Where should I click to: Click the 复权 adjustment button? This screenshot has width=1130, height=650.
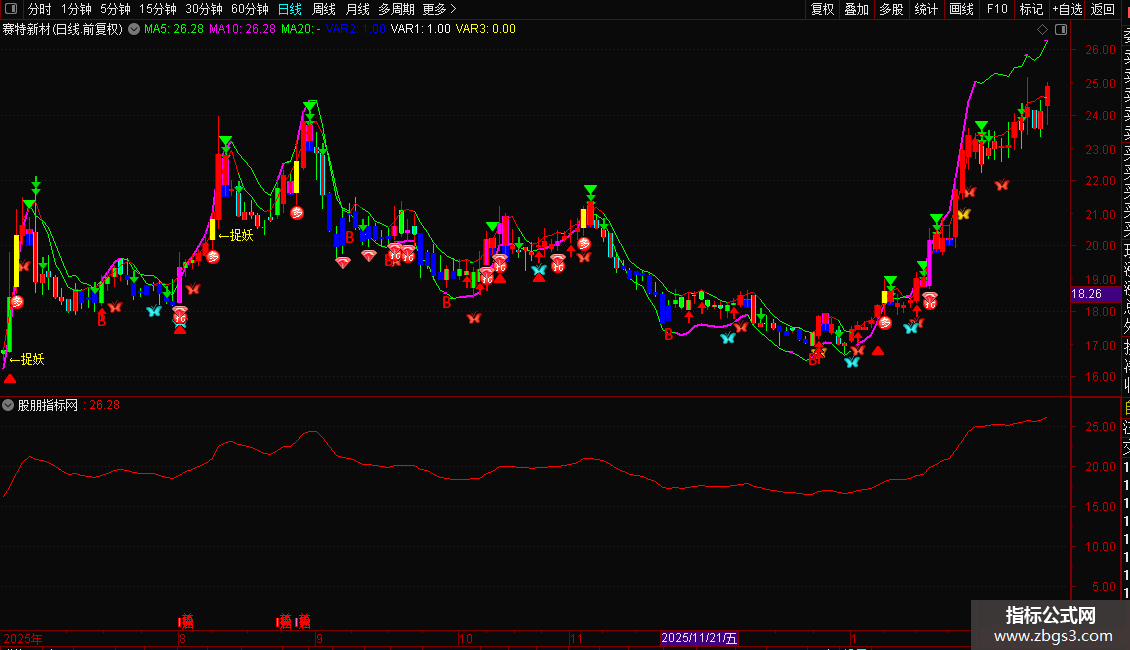click(822, 9)
